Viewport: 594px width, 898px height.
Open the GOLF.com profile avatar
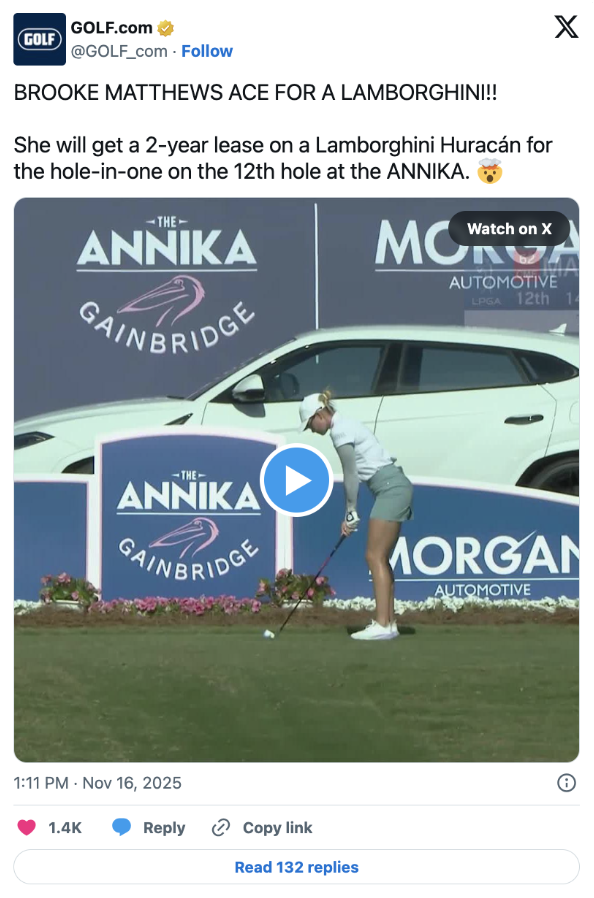pyautogui.click(x=40, y=40)
